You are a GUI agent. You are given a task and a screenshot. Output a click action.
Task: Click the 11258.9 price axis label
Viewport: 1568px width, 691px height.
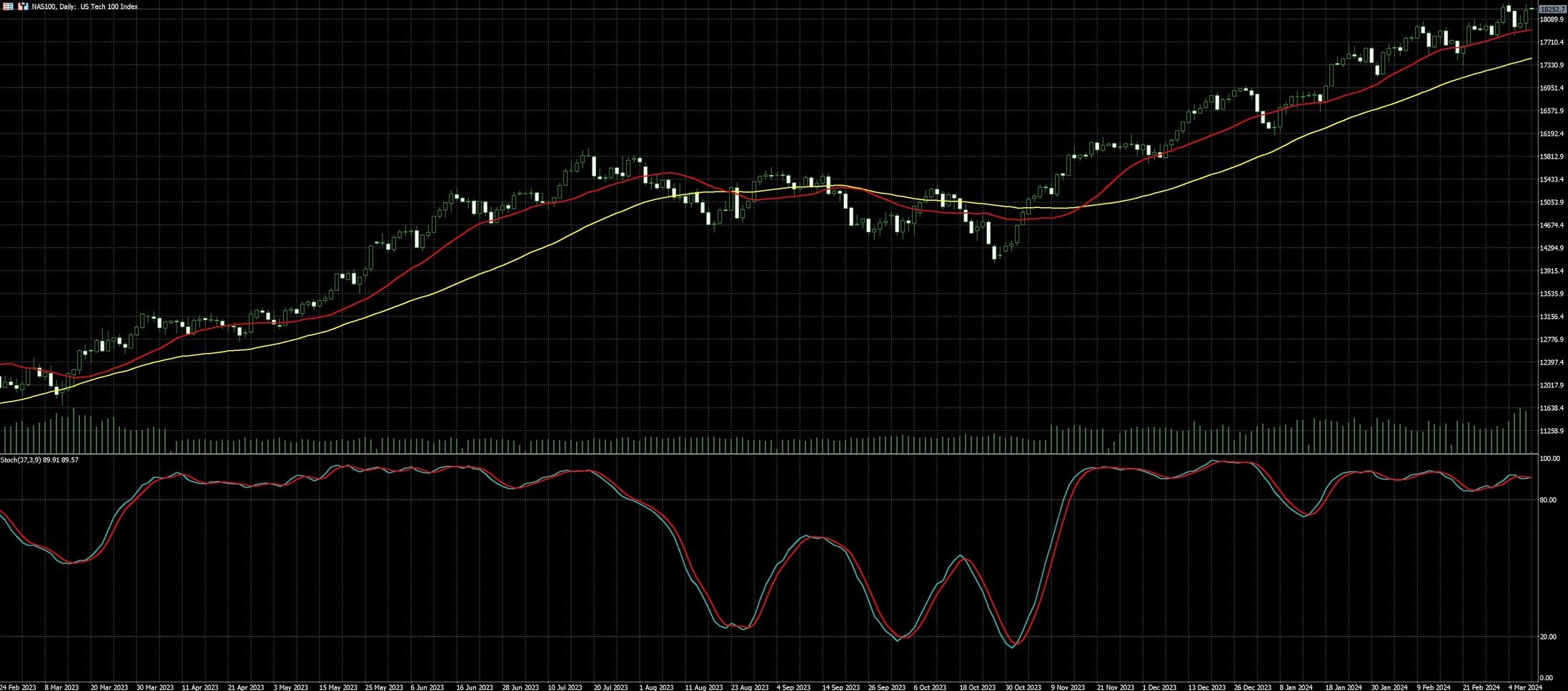tap(1551, 431)
